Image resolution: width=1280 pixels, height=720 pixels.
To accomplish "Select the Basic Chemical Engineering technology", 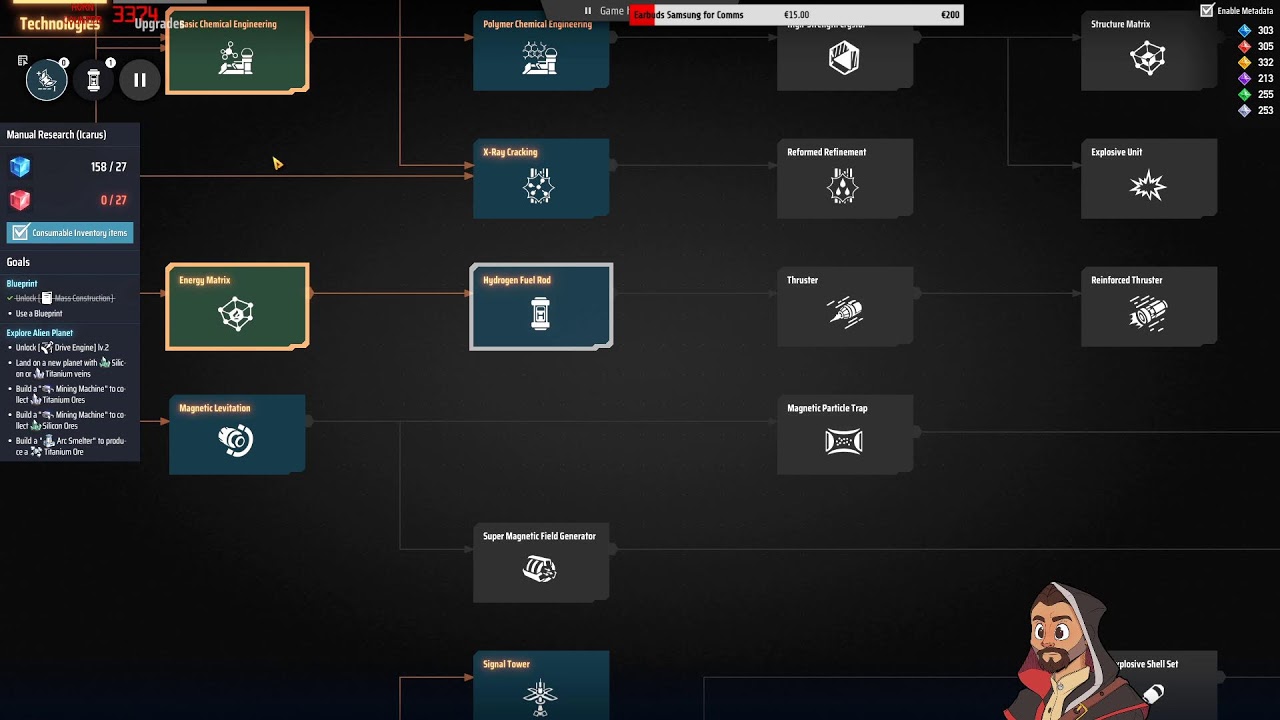I will coord(237,50).
